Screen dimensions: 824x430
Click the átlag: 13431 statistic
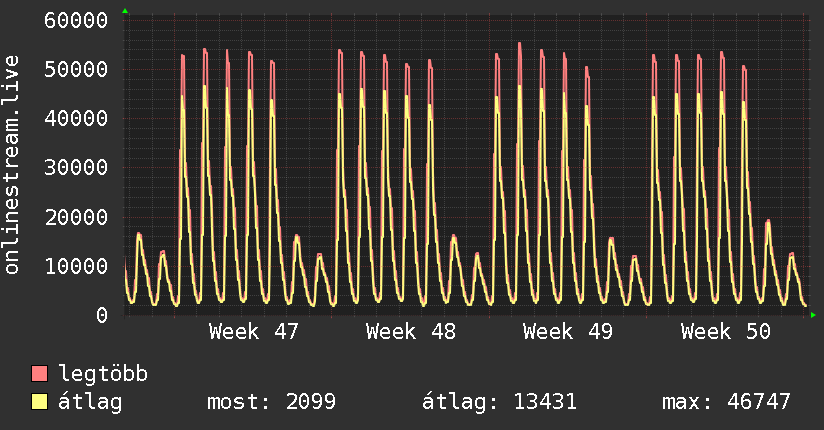pyautogui.click(x=499, y=402)
